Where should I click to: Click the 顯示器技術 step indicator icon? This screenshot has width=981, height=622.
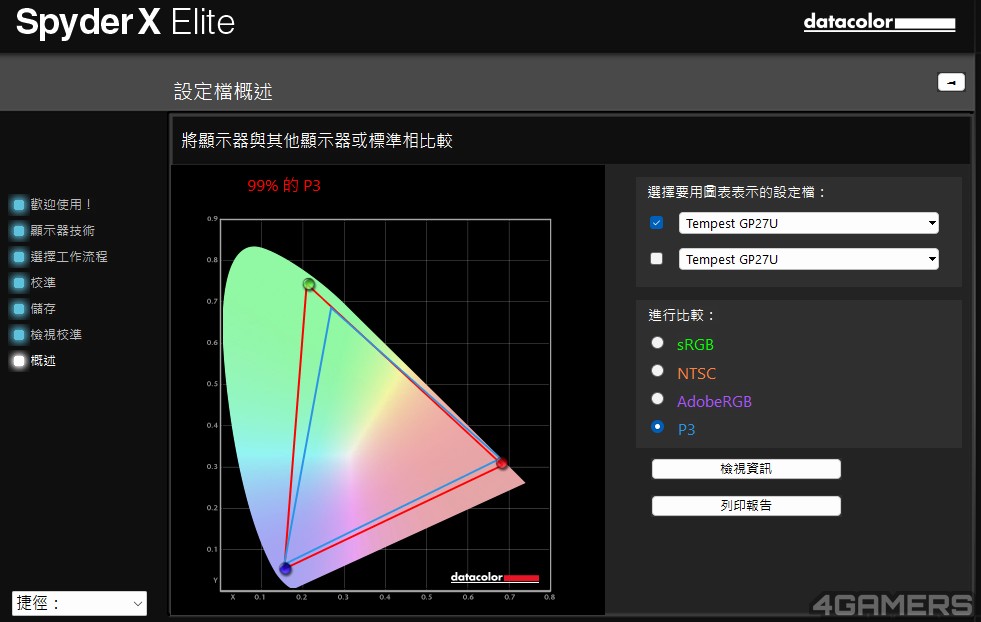[18, 231]
